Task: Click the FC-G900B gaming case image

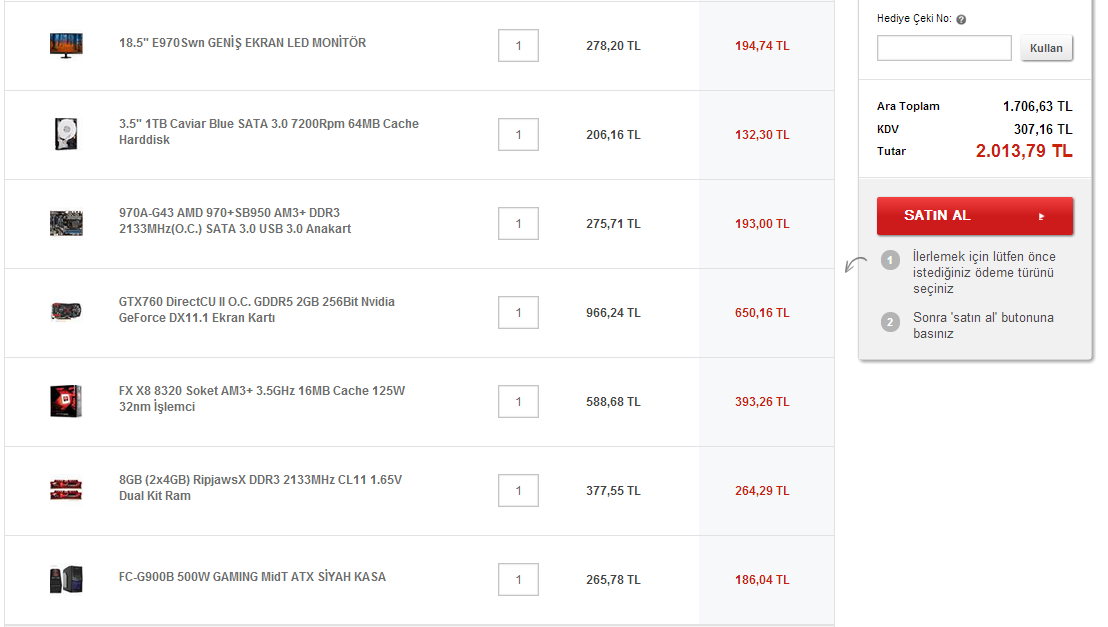Action: point(66,579)
